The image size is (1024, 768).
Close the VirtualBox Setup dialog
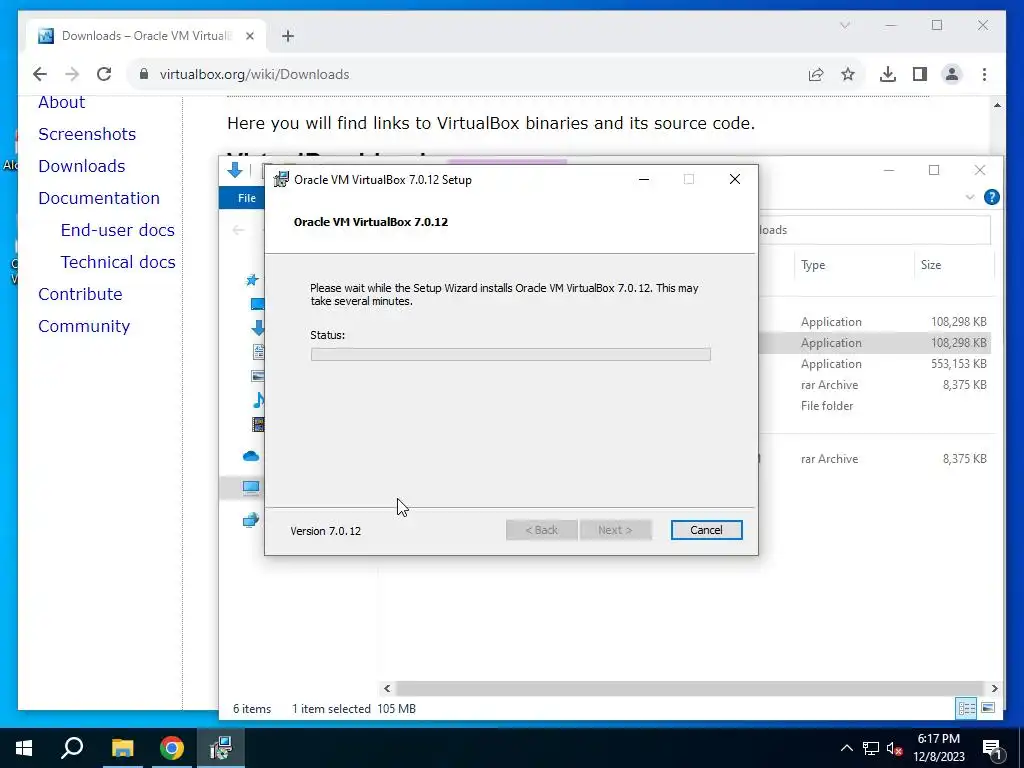click(x=735, y=179)
